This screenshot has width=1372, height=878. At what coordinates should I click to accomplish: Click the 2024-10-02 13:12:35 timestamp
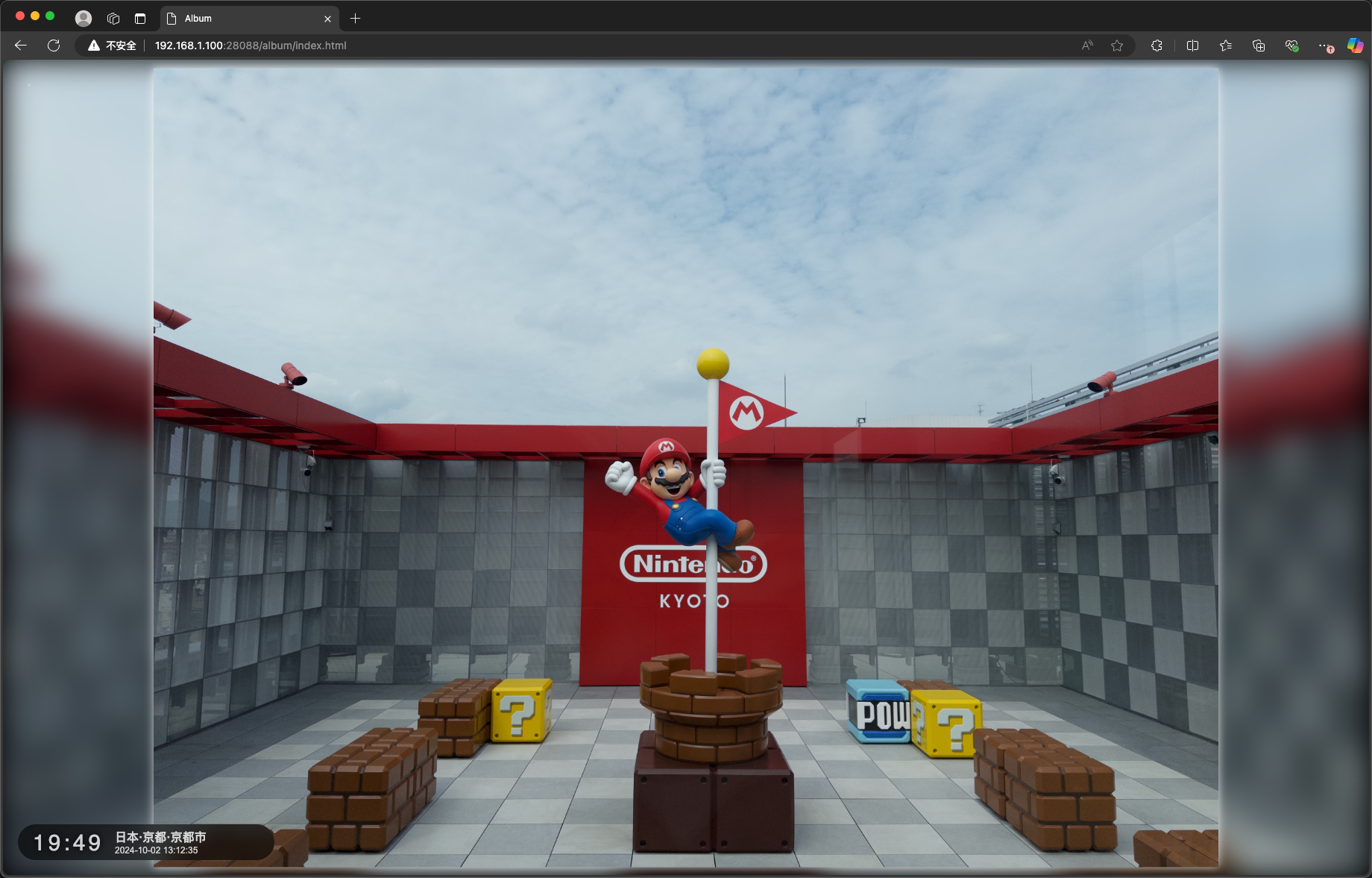tap(157, 850)
